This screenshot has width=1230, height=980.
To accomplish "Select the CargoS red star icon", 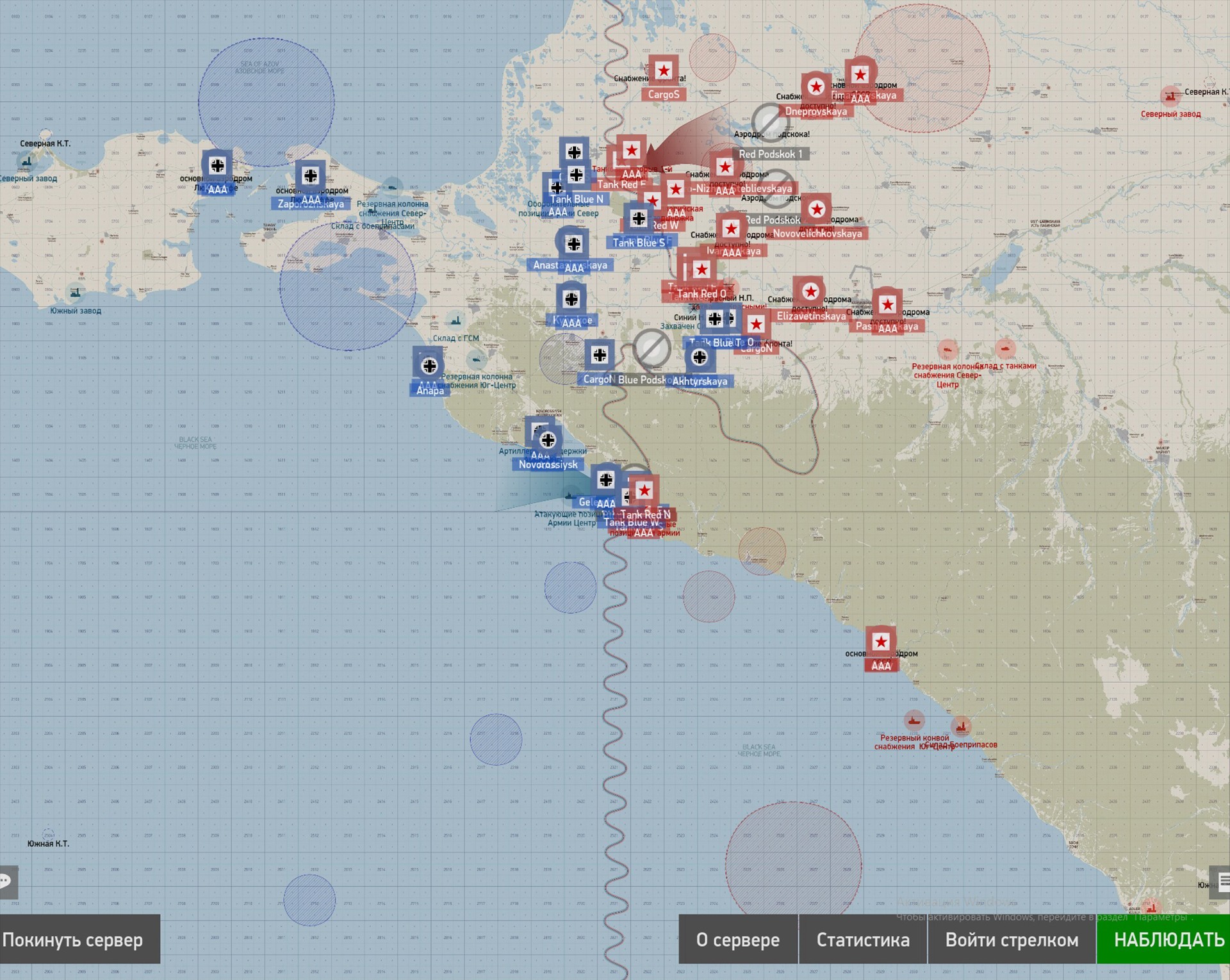I will tap(664, 71).
